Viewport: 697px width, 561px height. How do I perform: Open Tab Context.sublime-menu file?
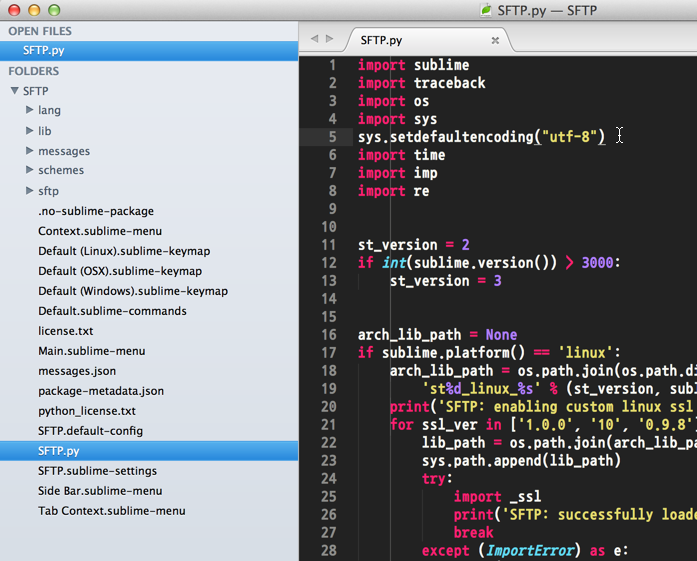pos(112,511)
